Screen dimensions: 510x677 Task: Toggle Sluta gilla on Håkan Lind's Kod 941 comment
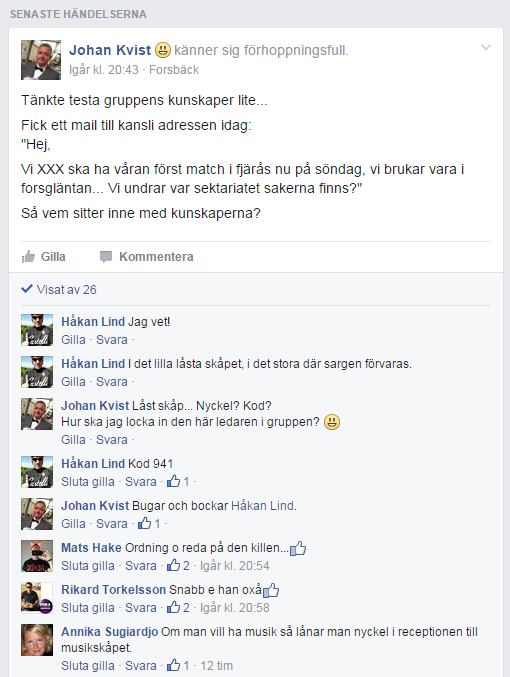(x=88, y=481)
